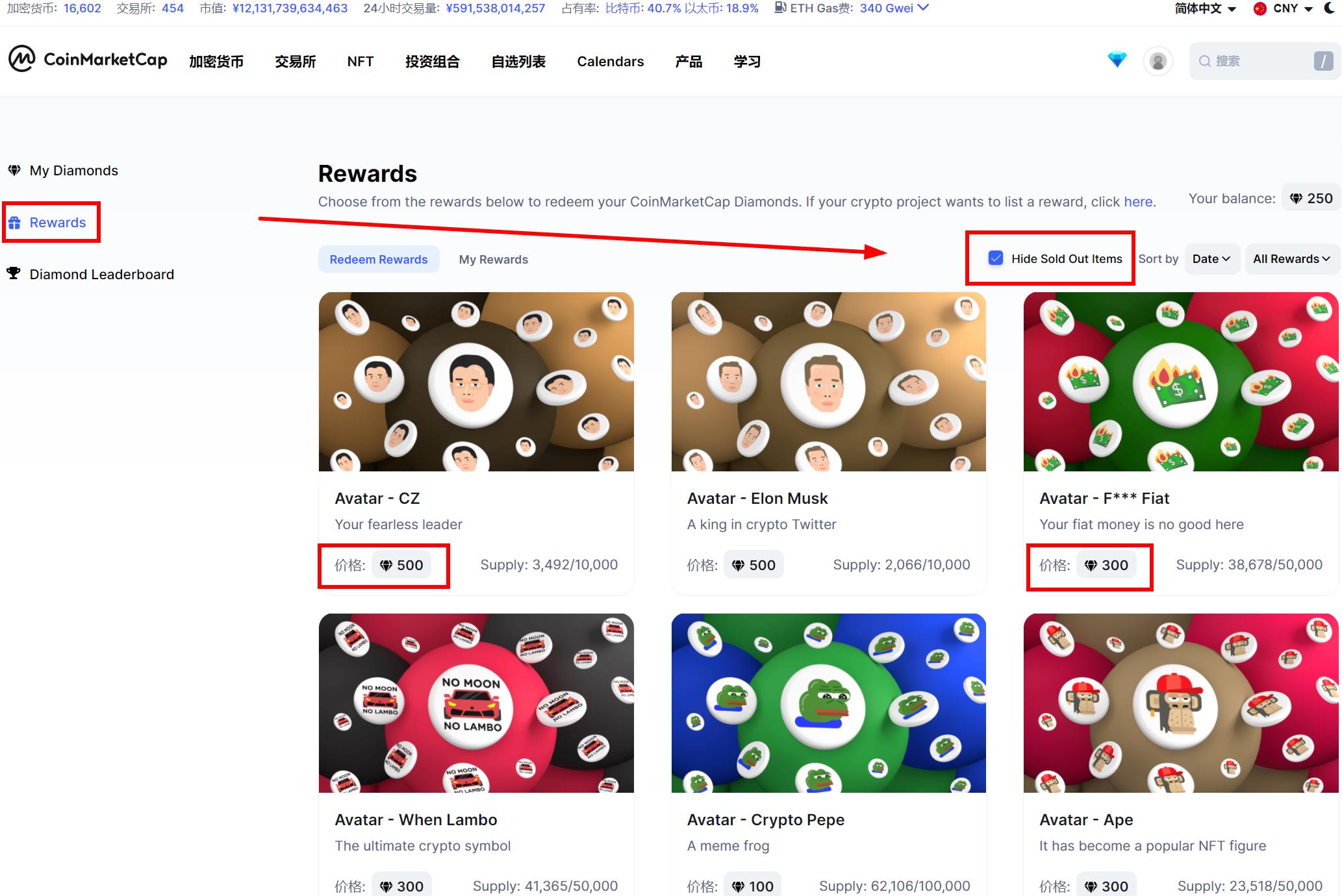Go to My Diamonds in sidebar
Image resolution: width=1342 pixels, height=896 pixels.
[x=63, y=171]
